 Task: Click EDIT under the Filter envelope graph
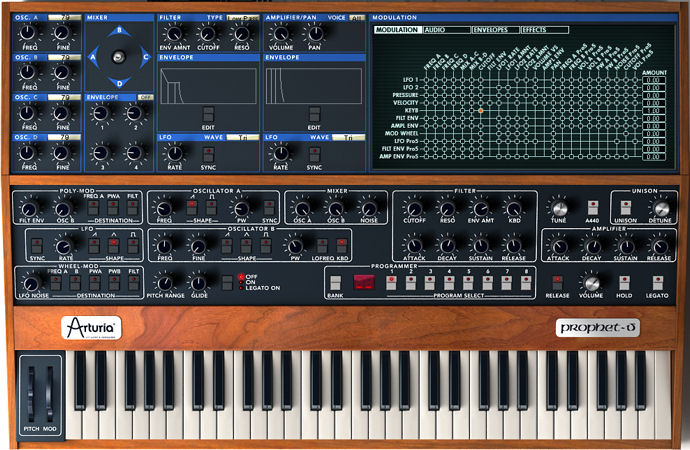point(208,115)
